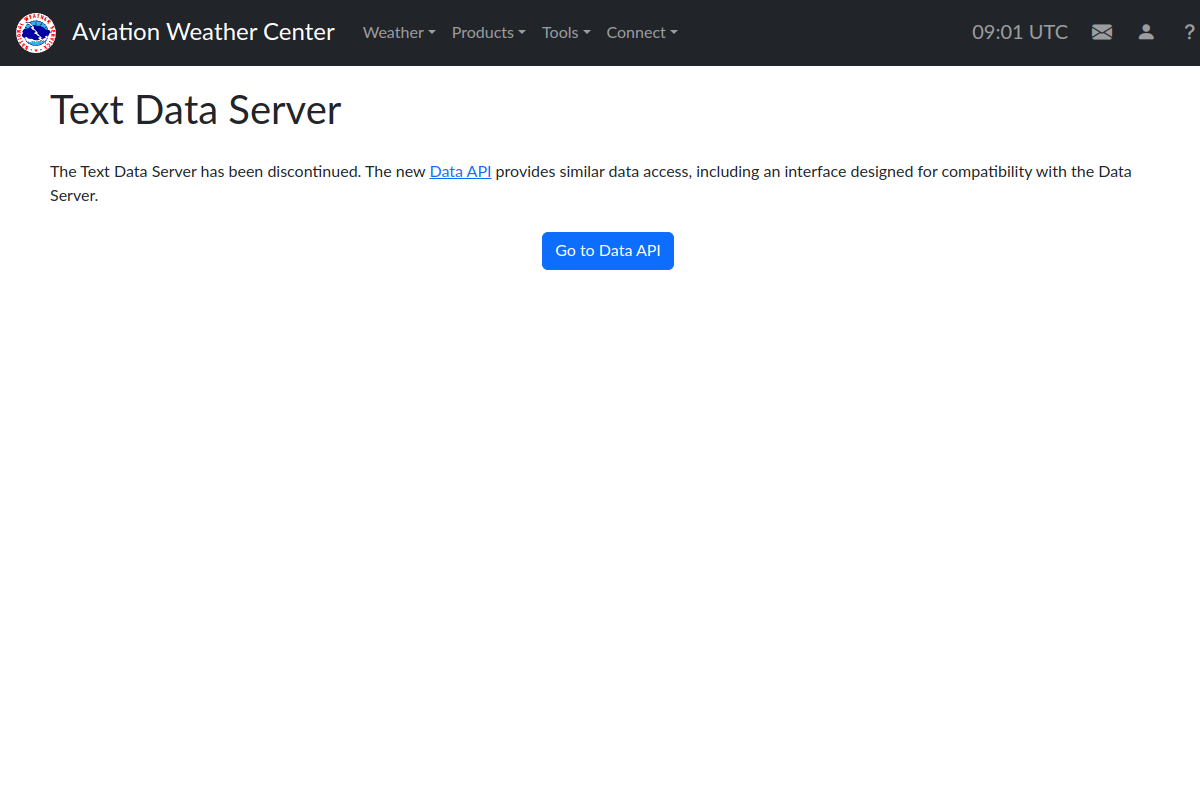Screen dimensions: 1200x800
Task: Open the Connect menu
Action: tap(642, 32)
